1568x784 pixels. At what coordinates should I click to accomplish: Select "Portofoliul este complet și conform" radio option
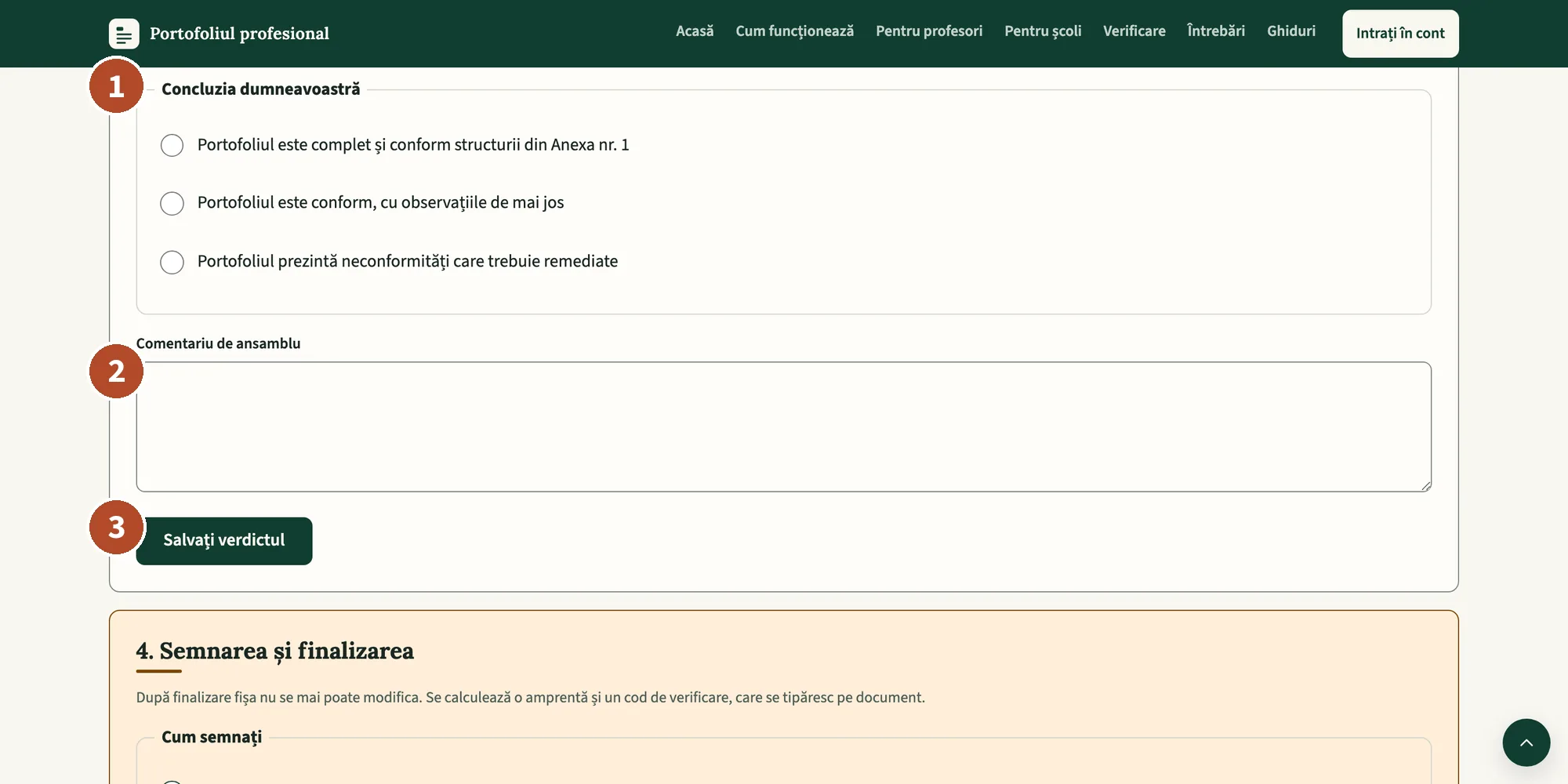(172, 145)
